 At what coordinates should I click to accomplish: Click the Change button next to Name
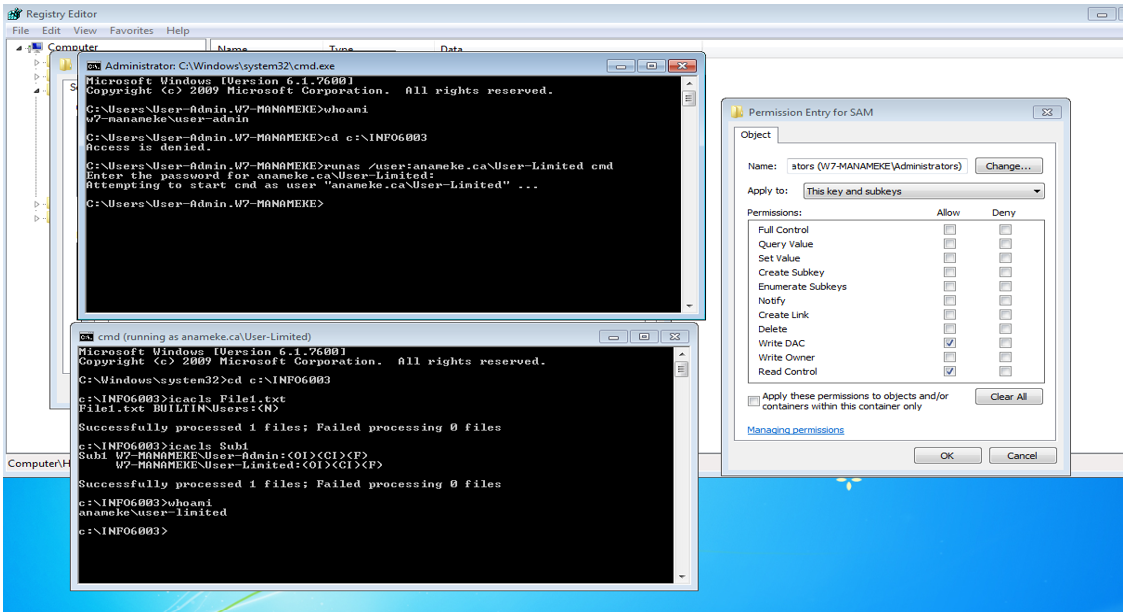coord(1010,166)
